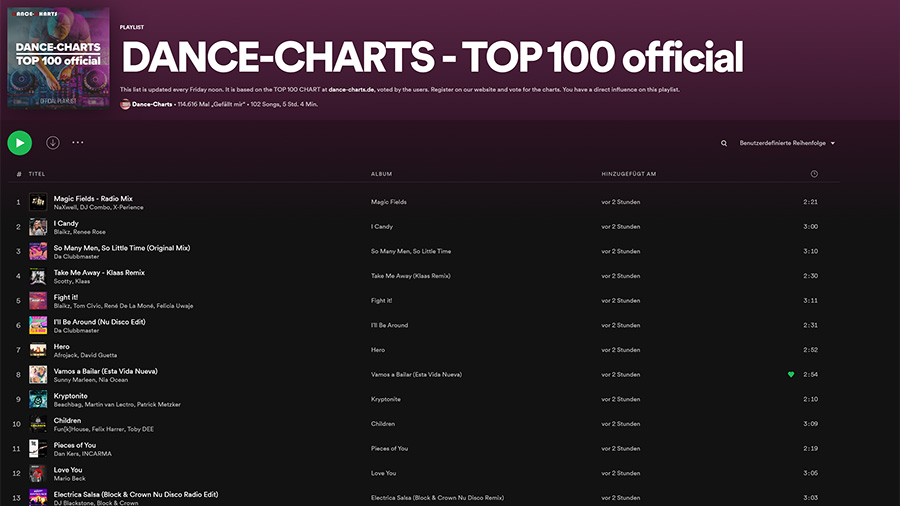Image resolution: width=900 pixels, height=506 pixels.
Task: Open artist Afrojack
Action: click(x=65, y=356)
